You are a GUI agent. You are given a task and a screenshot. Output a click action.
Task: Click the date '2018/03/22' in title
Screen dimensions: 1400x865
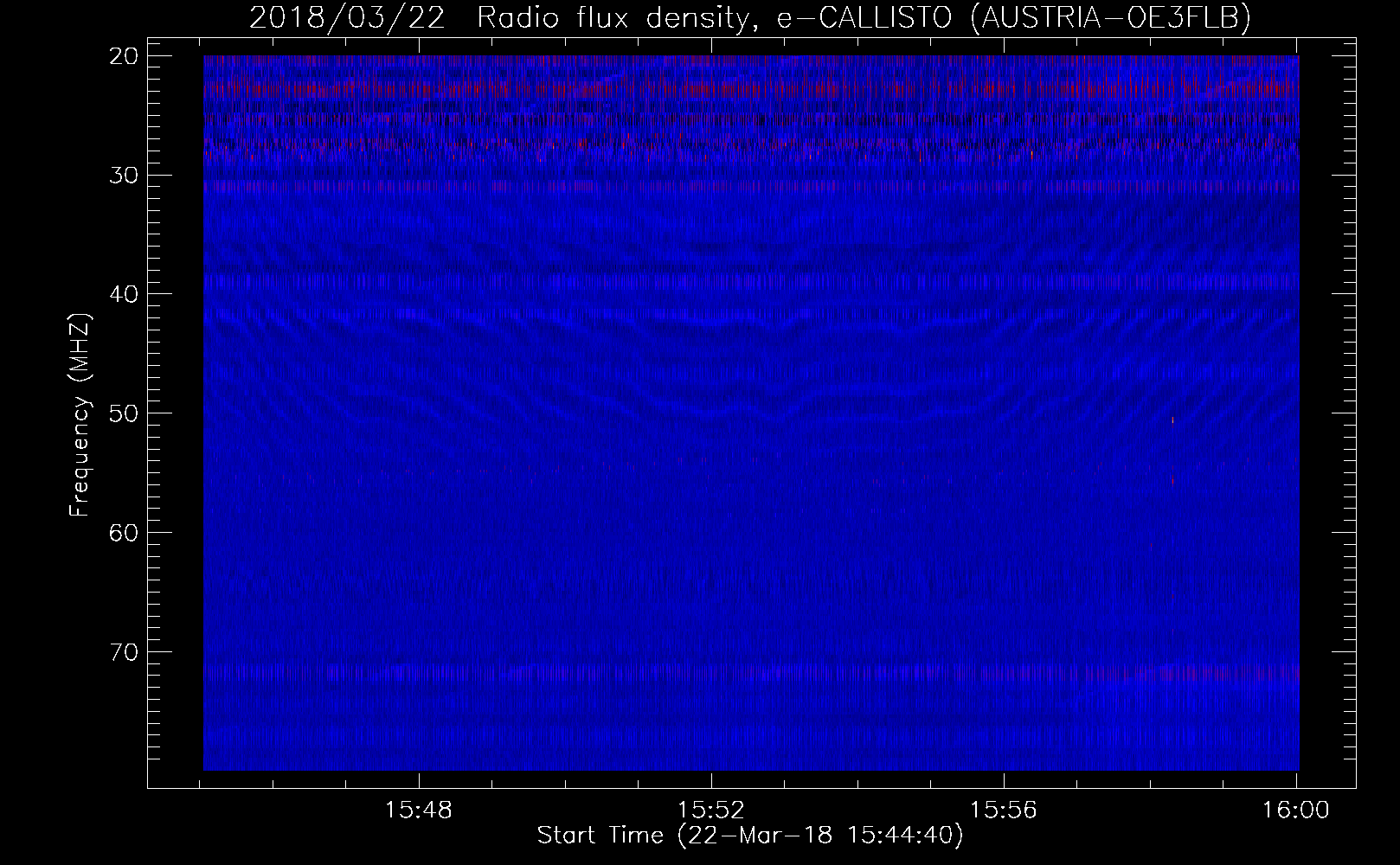[347, 18]
